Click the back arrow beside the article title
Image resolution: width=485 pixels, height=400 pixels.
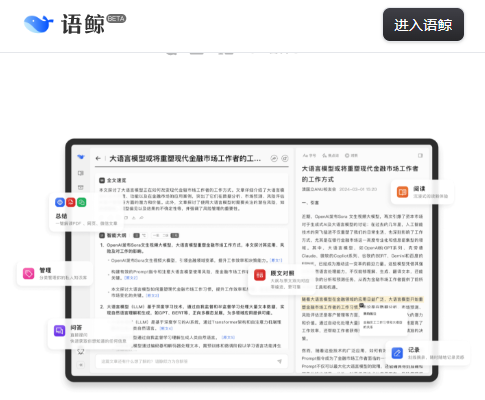(98, 158)
